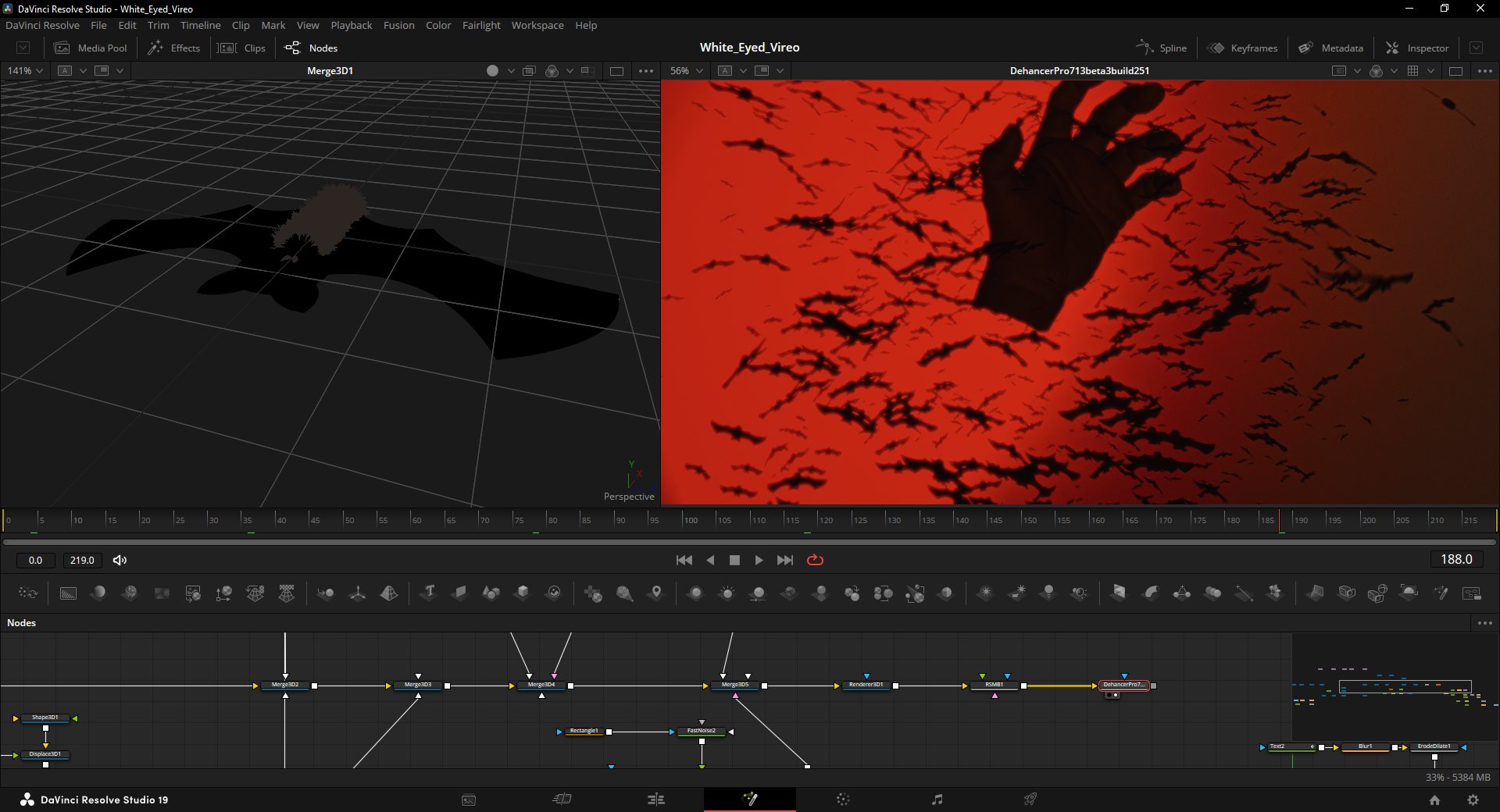Add a Background node from toolbar
This screenshot has height=812, width=1500.
(x=68, y=593)
